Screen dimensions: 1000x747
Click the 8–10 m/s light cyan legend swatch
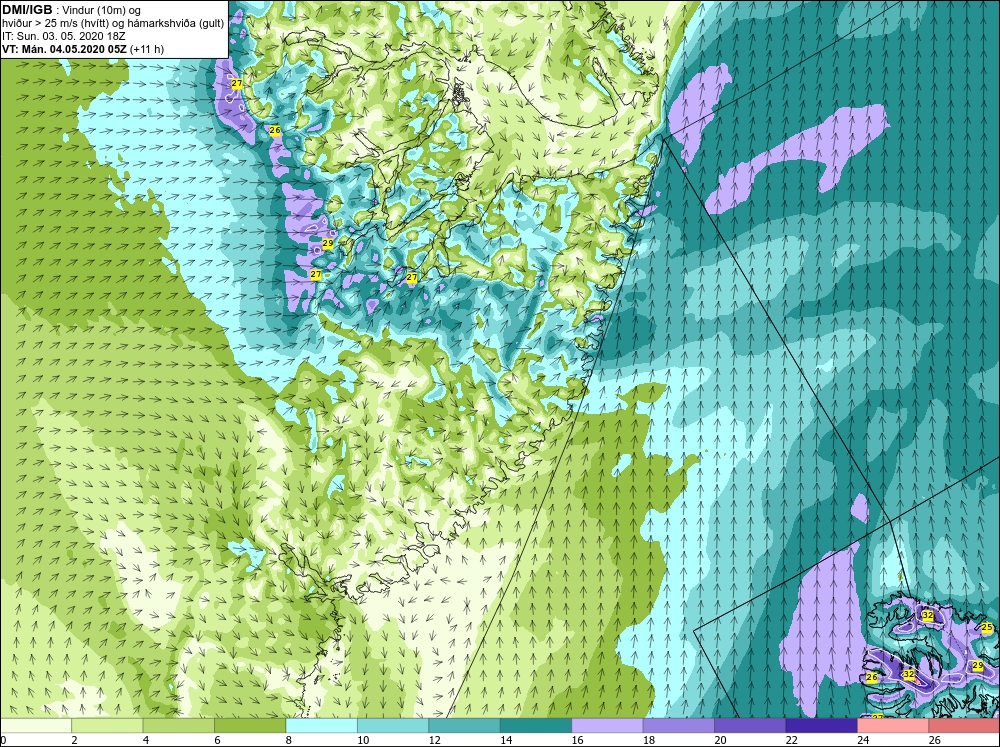coord(321,725)
